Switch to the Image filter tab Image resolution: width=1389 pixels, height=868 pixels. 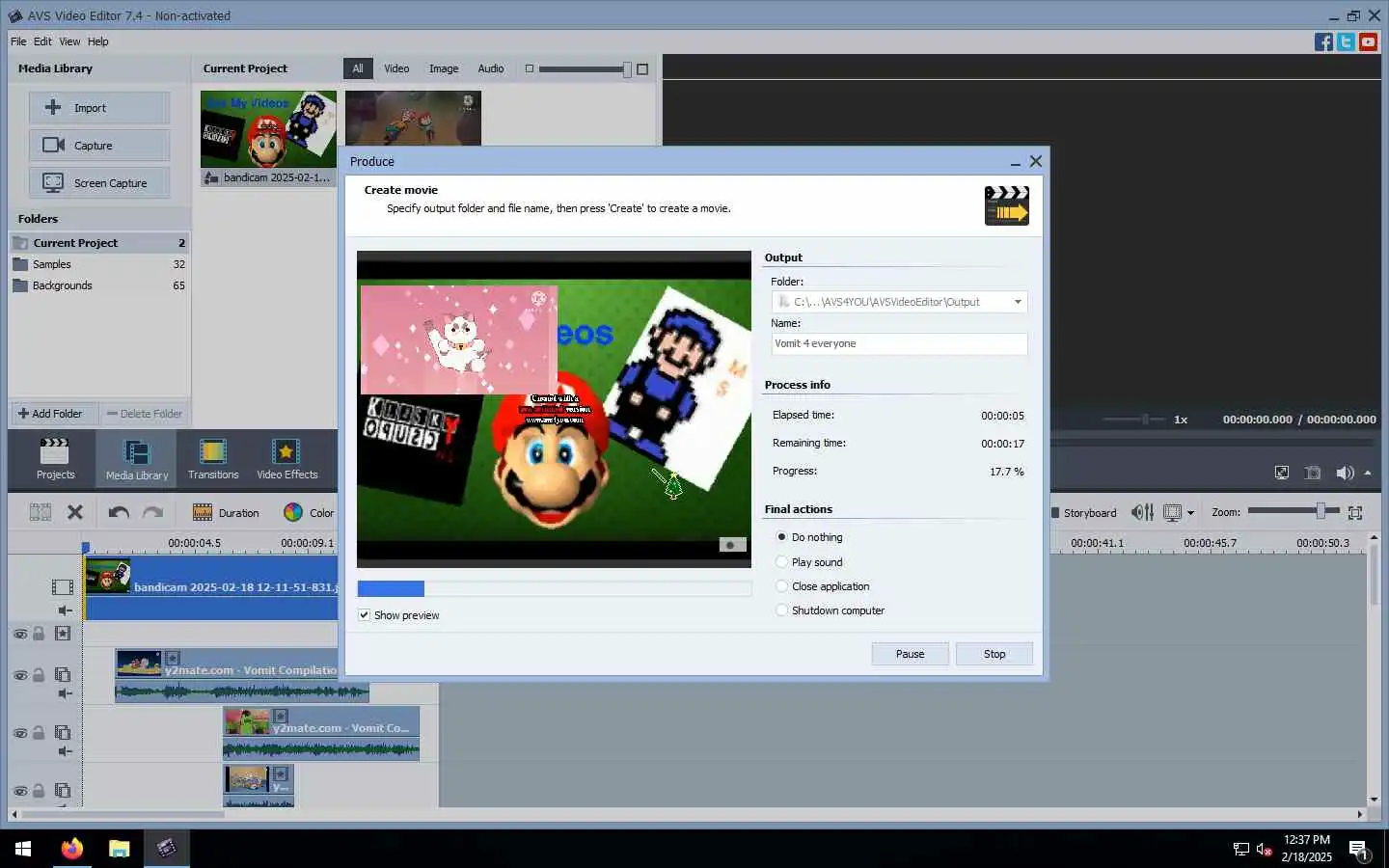pos(444,68)
